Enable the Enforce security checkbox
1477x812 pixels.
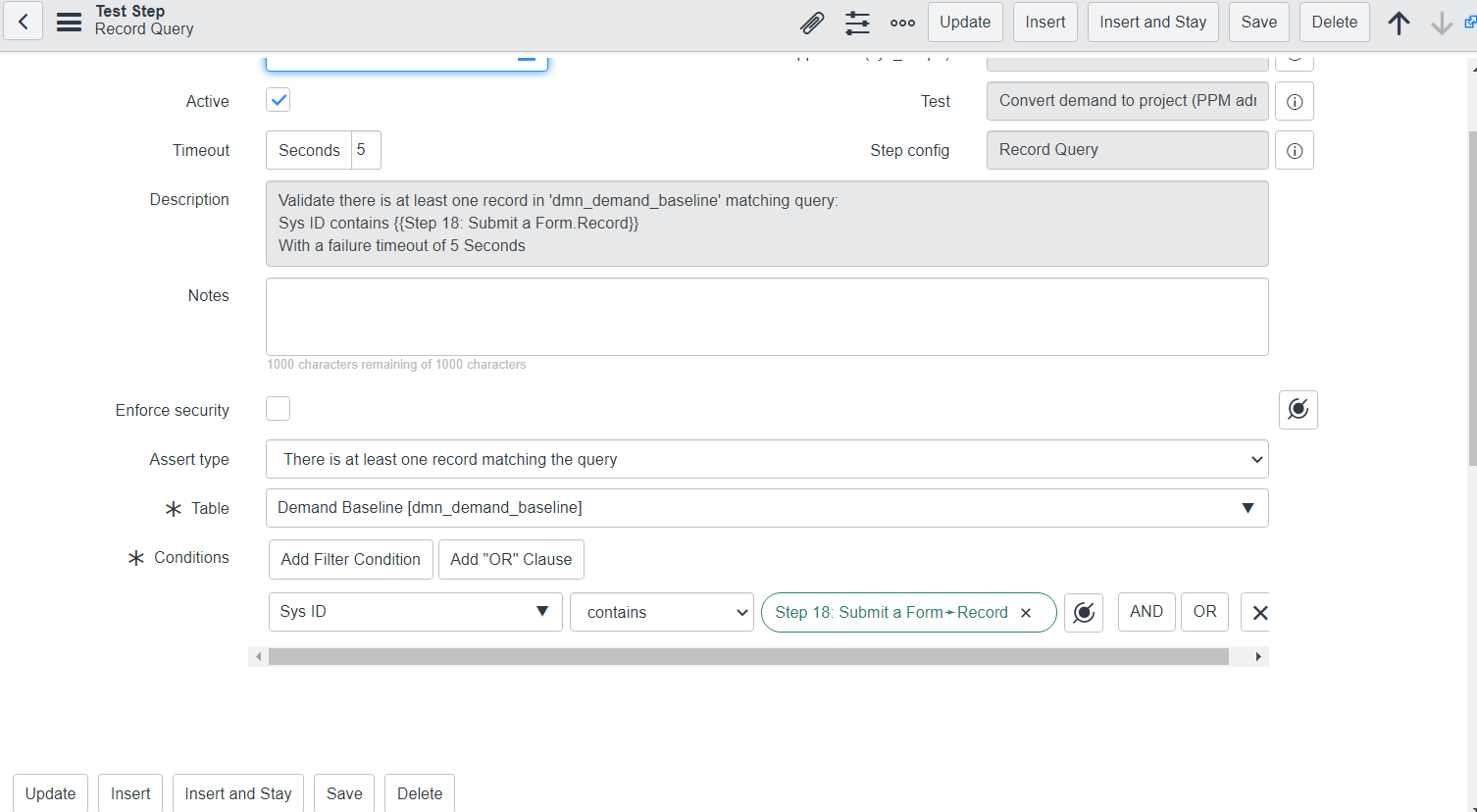278,408
